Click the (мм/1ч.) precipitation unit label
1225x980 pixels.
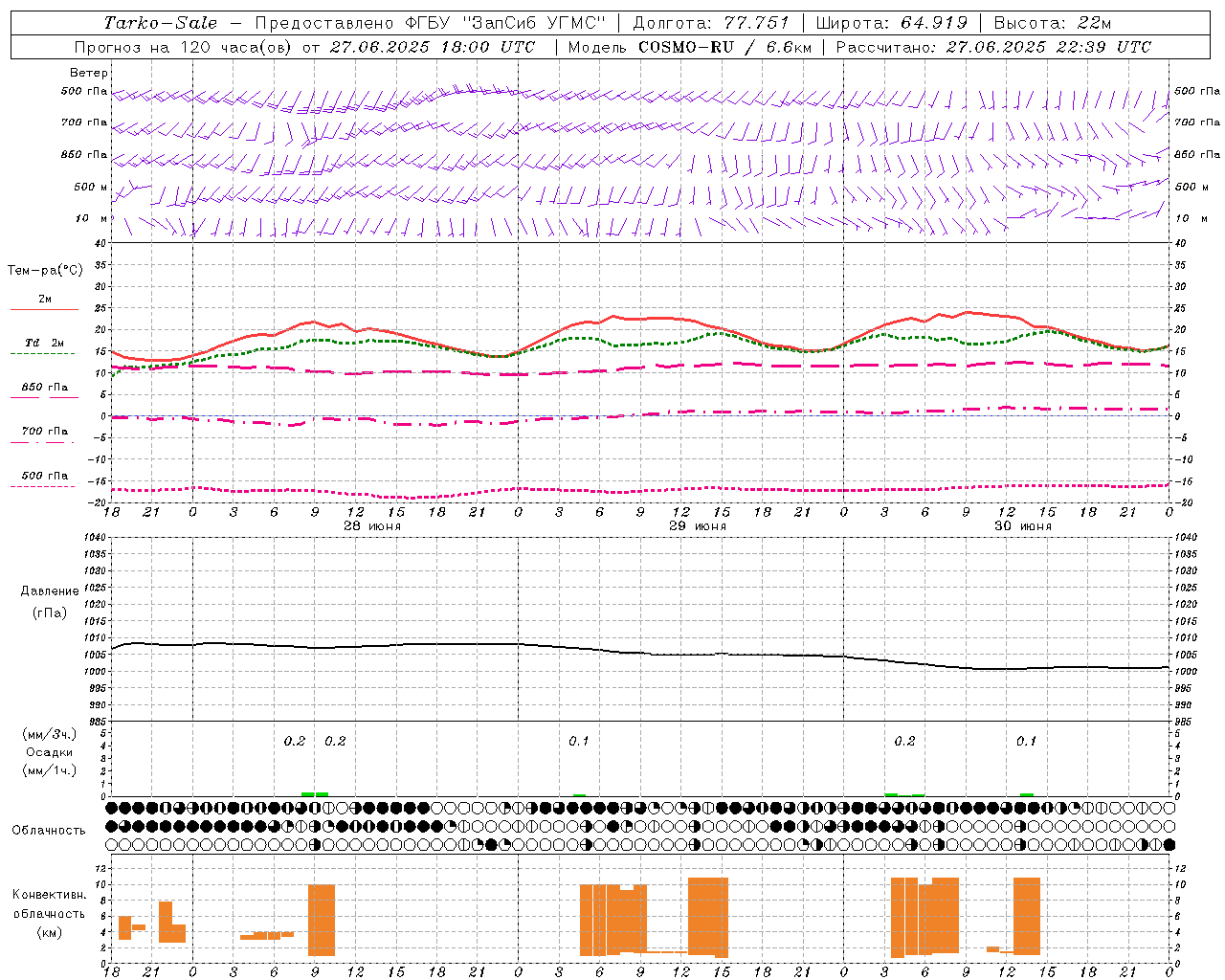[50, 770]
